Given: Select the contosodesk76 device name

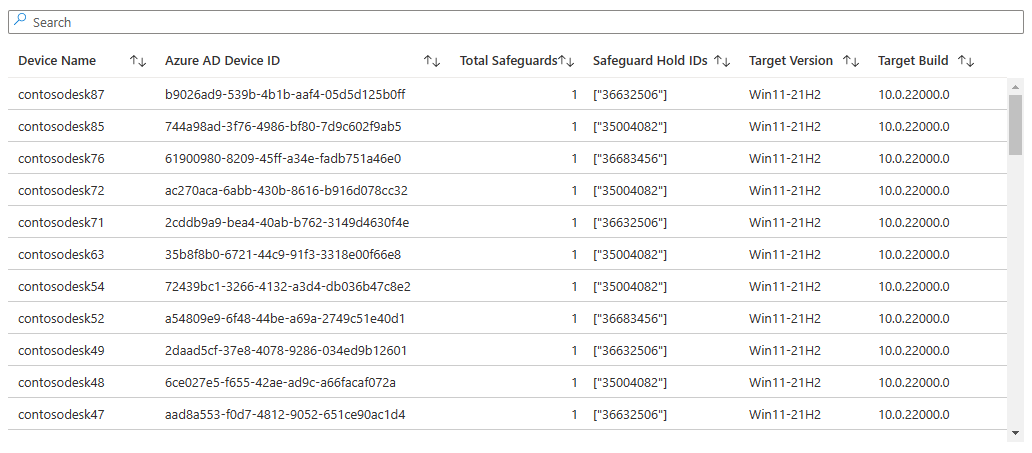Looking at the screenshot, I should [x=61, y=158].
